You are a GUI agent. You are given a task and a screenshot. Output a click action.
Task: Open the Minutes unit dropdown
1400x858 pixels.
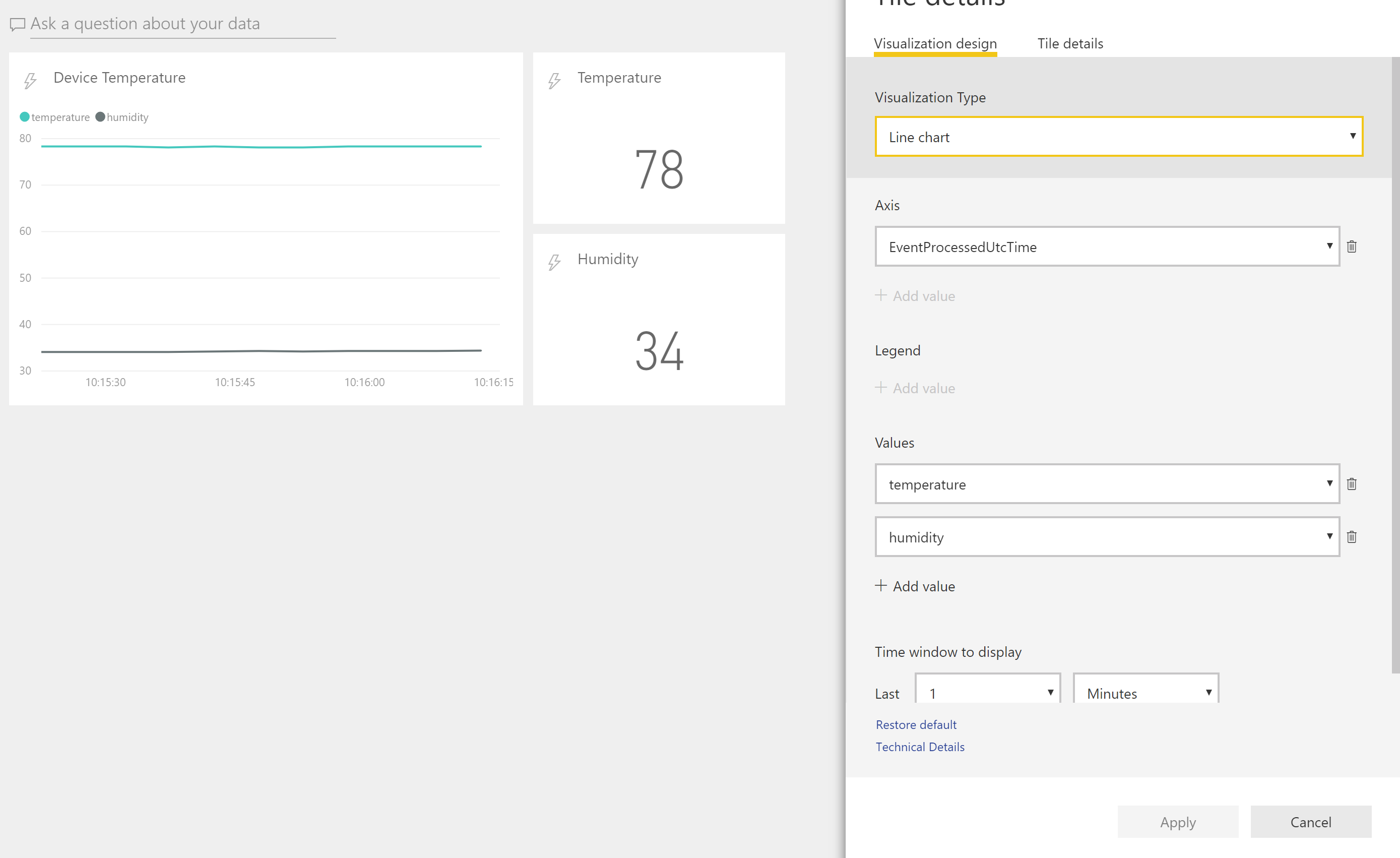1146,689
